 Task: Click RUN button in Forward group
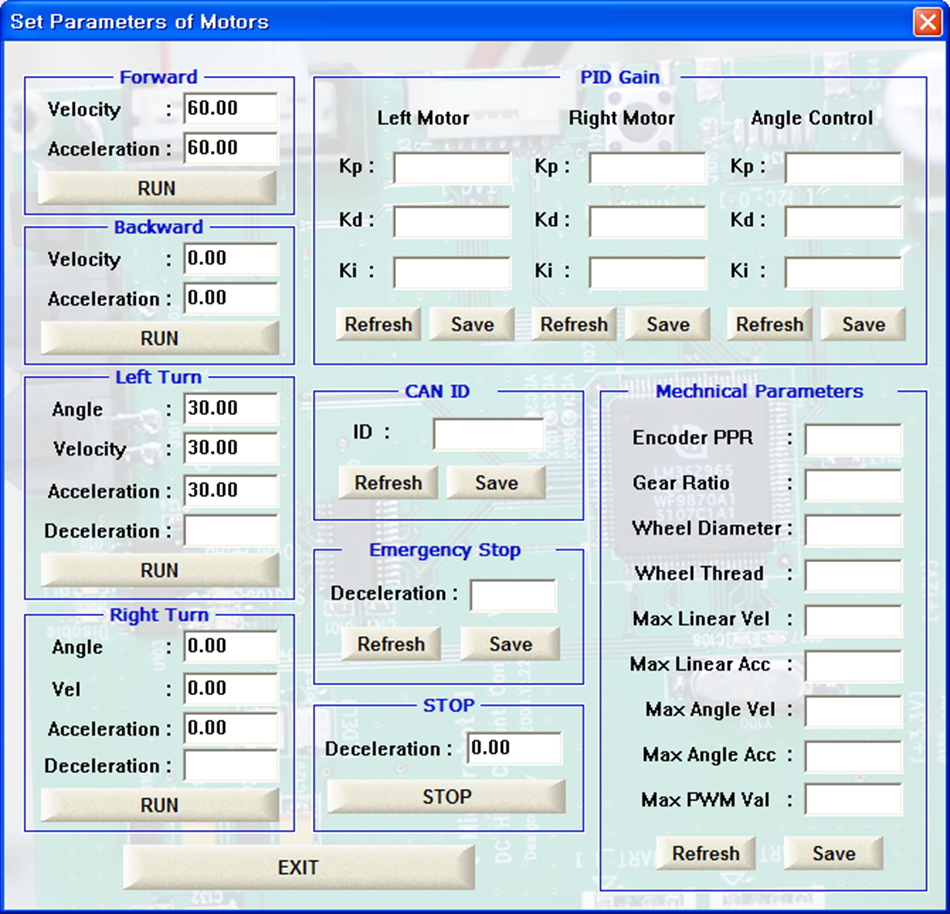pyautogui.click(x=157, y=188)
